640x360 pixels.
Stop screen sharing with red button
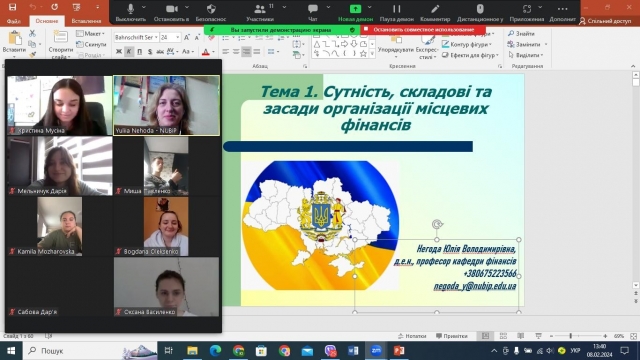[x=423, y=30]
